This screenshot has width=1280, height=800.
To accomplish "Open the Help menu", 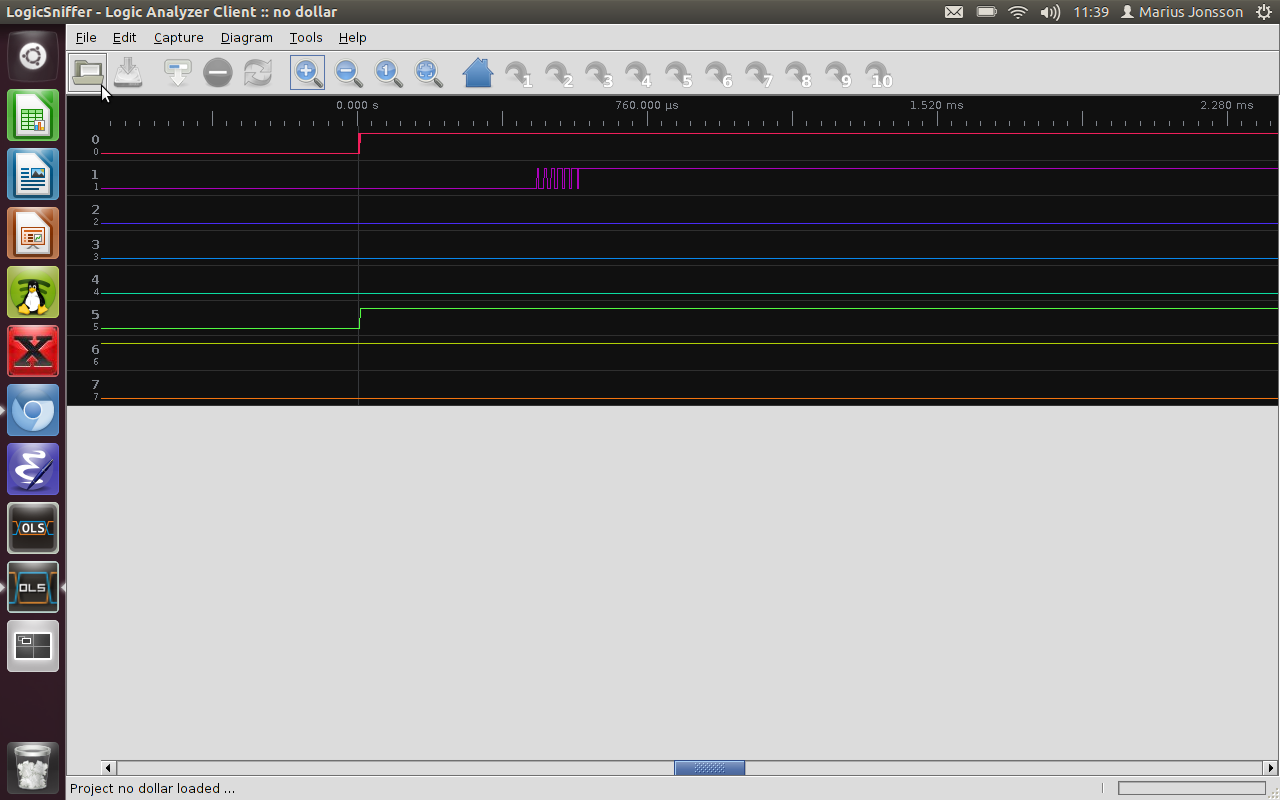I will click(x=352, y=37).
